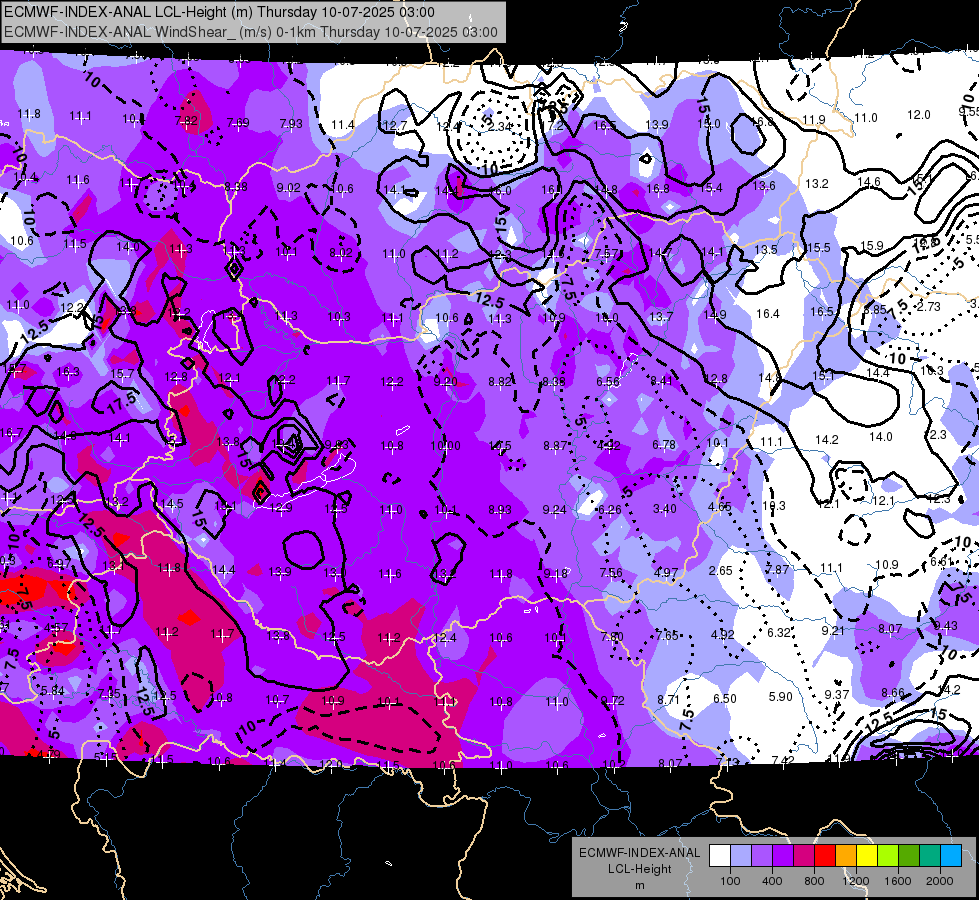This screenshot has width=979, height=900.
Task: Select the white legend color swatch
Action: pyautogui.click(x=719, y=856)
